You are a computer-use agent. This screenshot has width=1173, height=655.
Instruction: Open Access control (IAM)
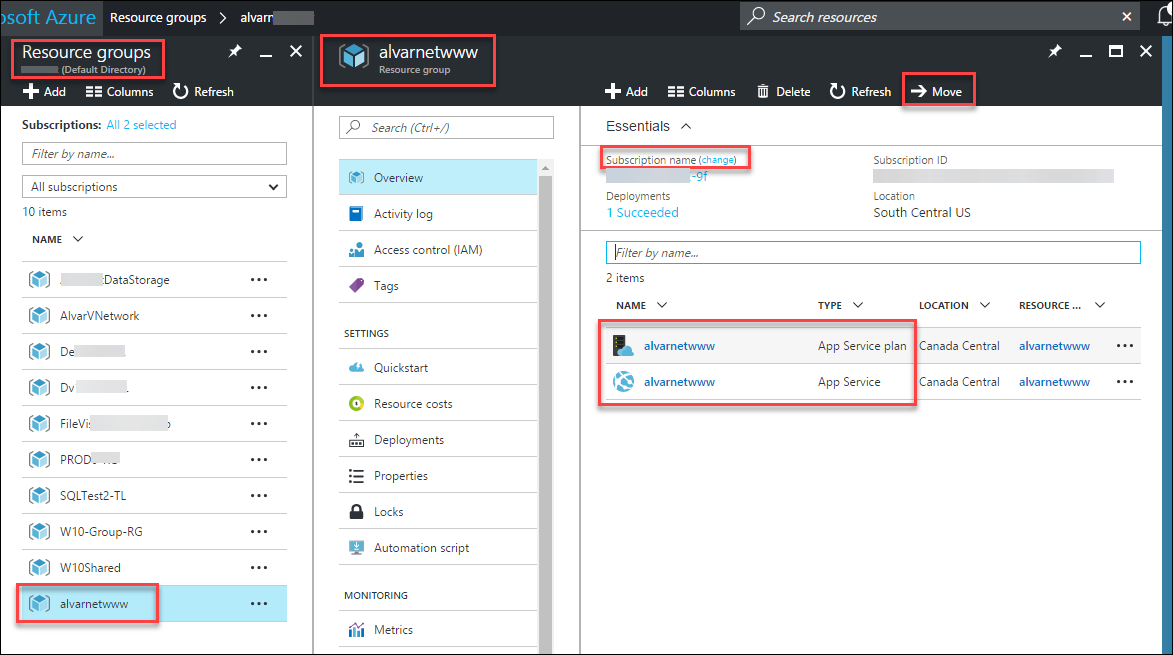(x=438, y=250)
